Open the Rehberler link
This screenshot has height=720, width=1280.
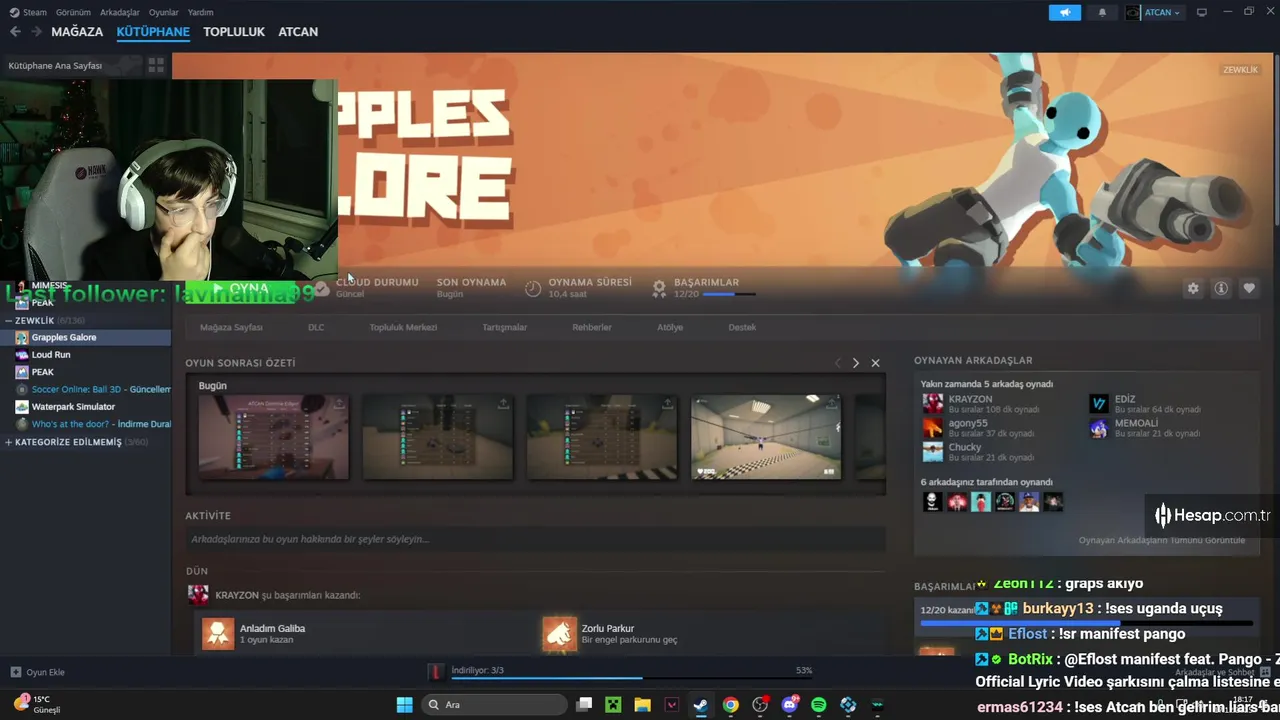(592, 327)
